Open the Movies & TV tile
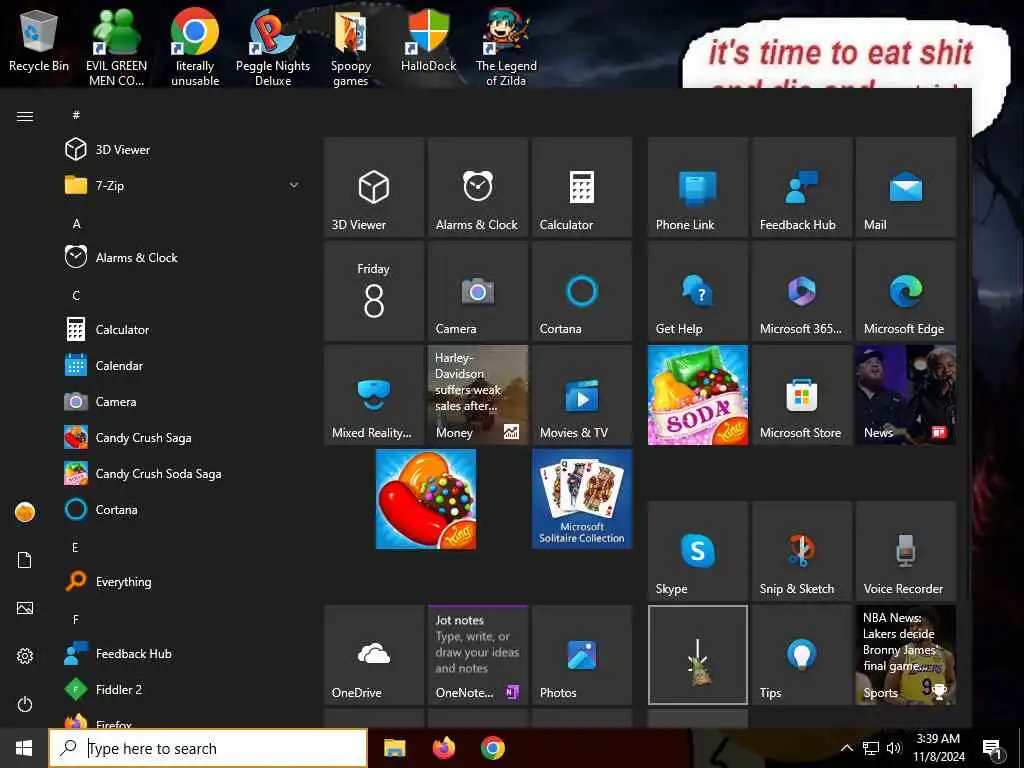This screenshot has width=1024, height=768. click(582, 394)
